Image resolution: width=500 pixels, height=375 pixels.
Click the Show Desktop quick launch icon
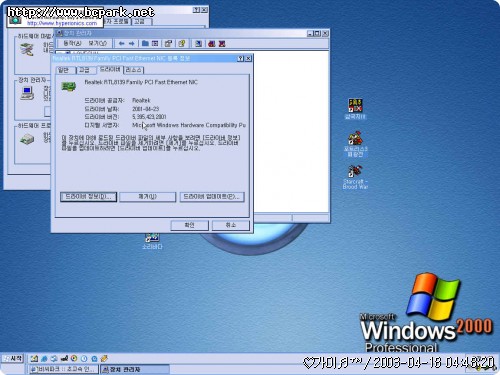coord(34,359)
